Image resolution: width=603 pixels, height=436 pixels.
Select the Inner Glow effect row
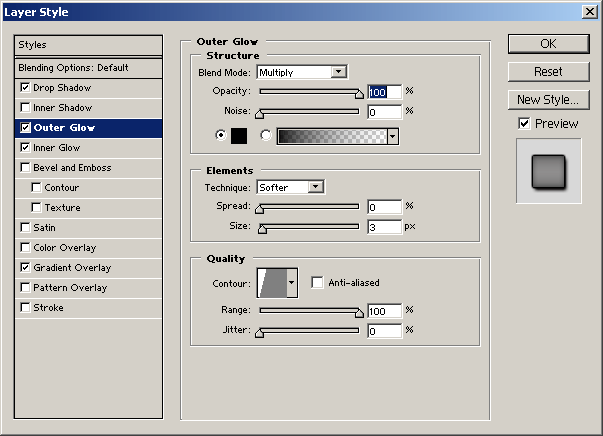[x=88, y=148]
